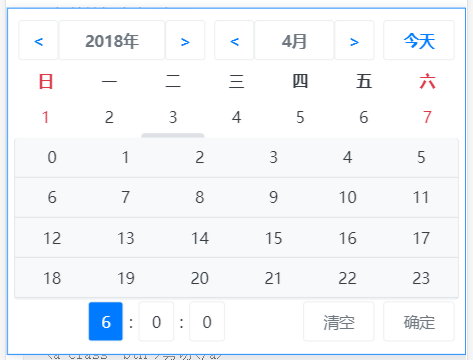Select the minutes field after the first colon
Screen dimensions: 473x360
(x=156, y=322)
